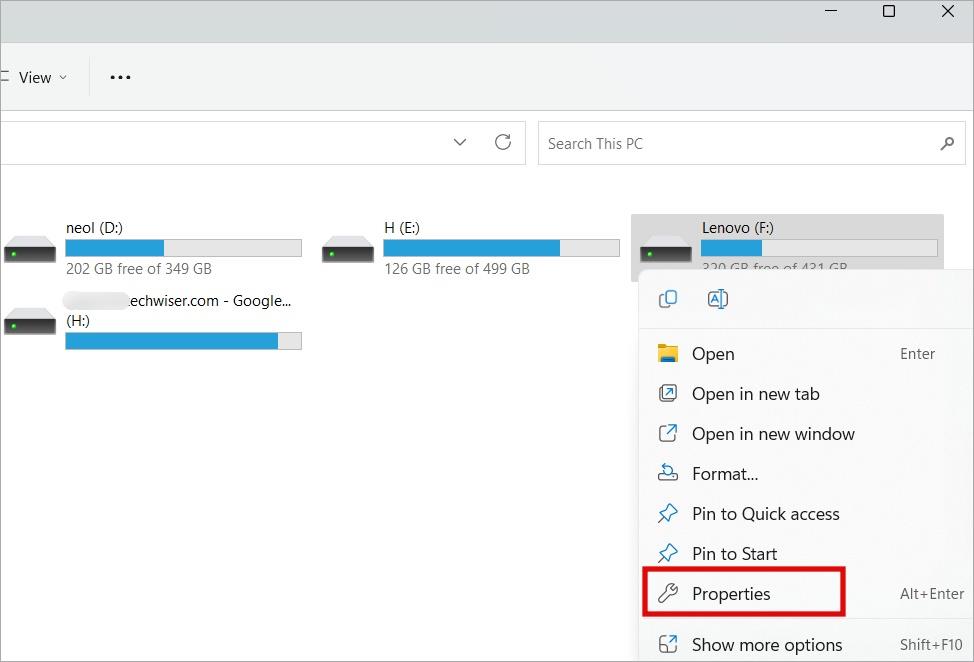The image size is (974, 662).
Task: Click the techwiser.com - Google... drive name
Action: click(178, 301)
